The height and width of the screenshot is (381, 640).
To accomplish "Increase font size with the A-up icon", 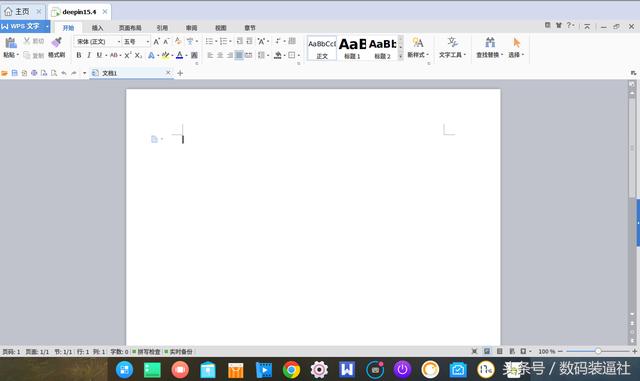I will click(156, 42).
